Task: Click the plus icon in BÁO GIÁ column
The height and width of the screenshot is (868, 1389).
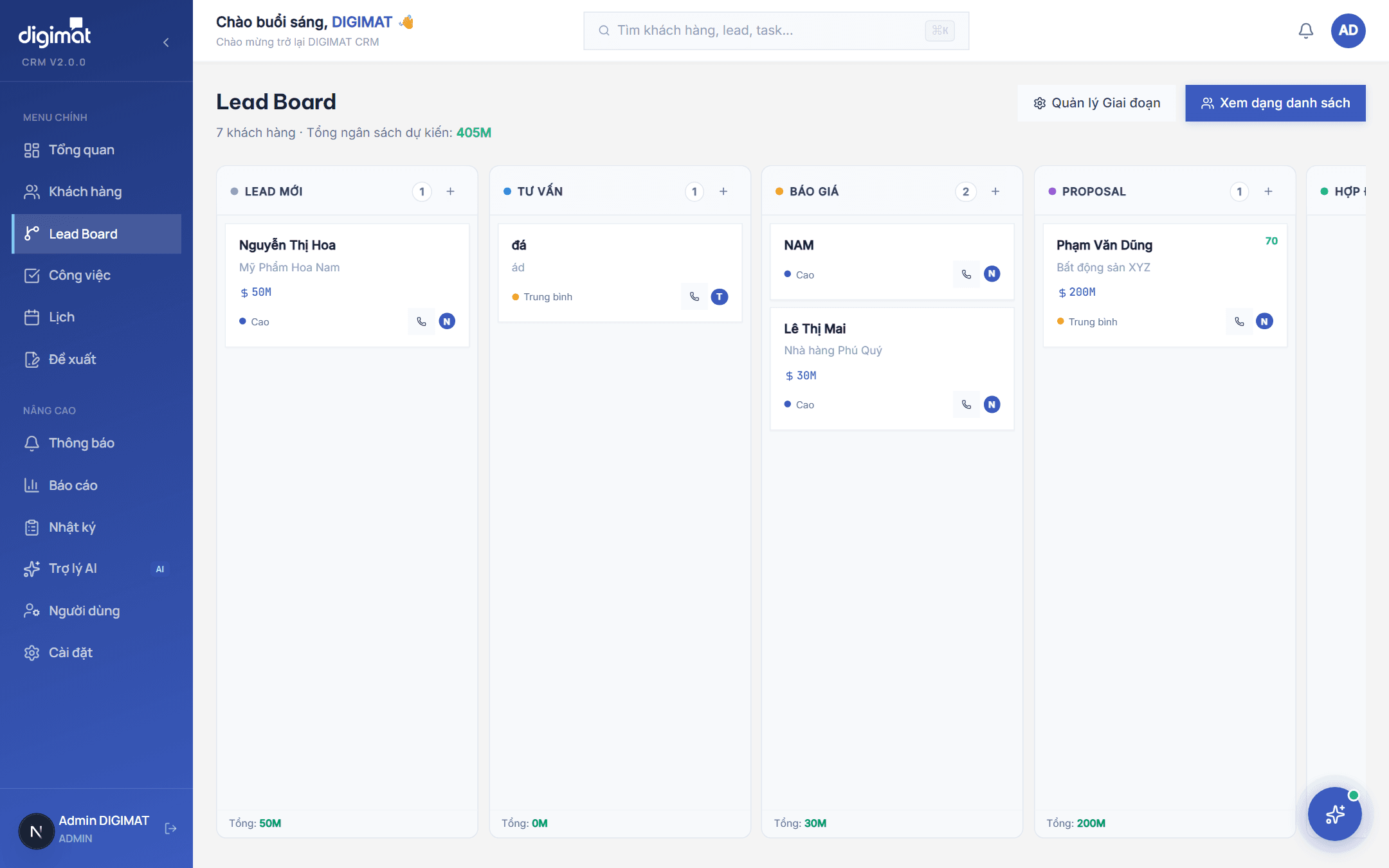Action: [995, 192]
